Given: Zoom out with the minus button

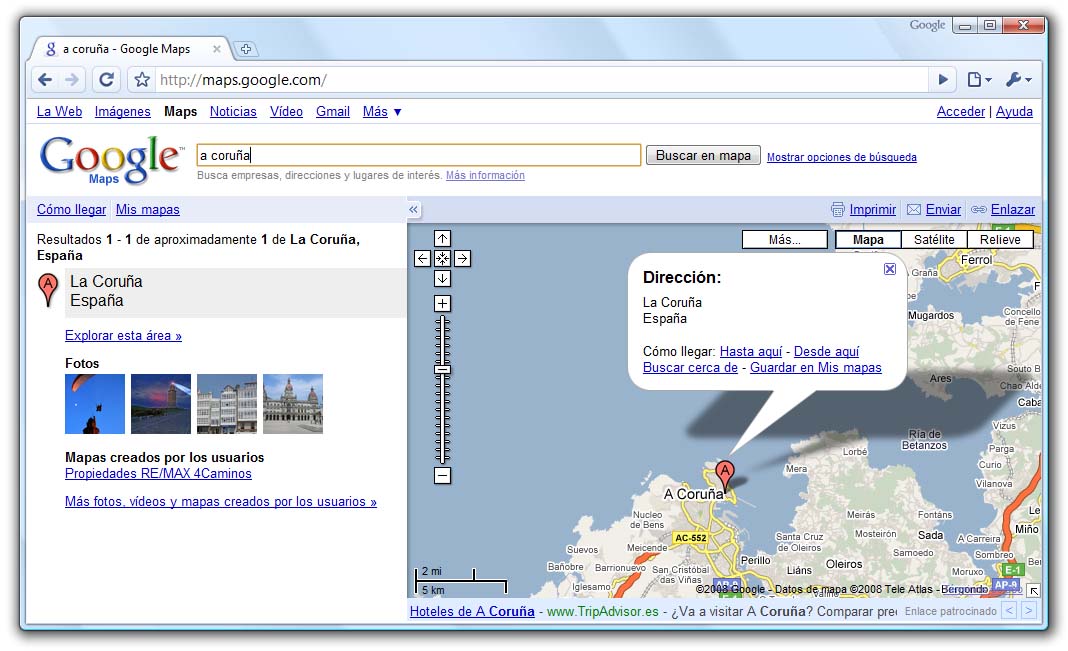Looking at the screenshot, I should point(443,475).
